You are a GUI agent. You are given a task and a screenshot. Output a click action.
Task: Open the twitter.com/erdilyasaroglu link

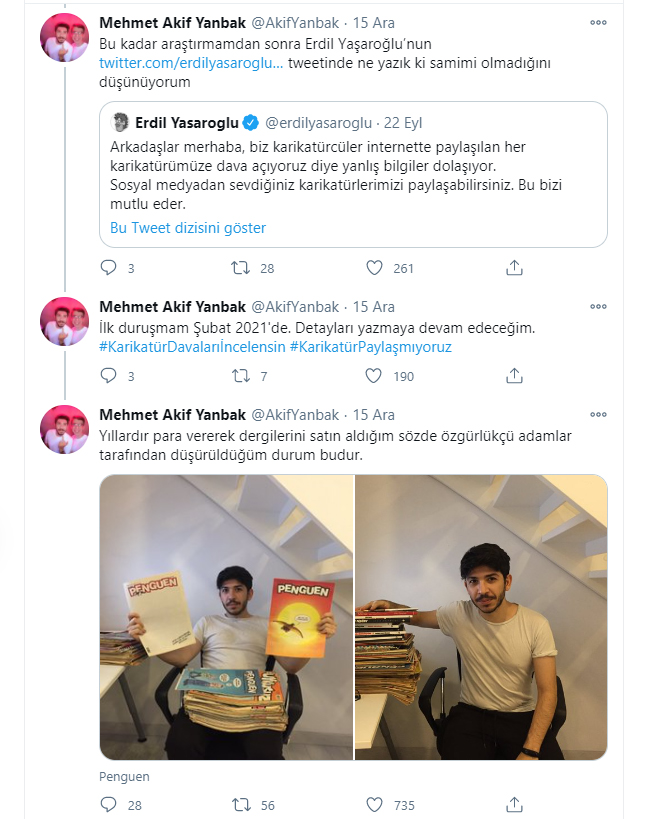(191, 63)
